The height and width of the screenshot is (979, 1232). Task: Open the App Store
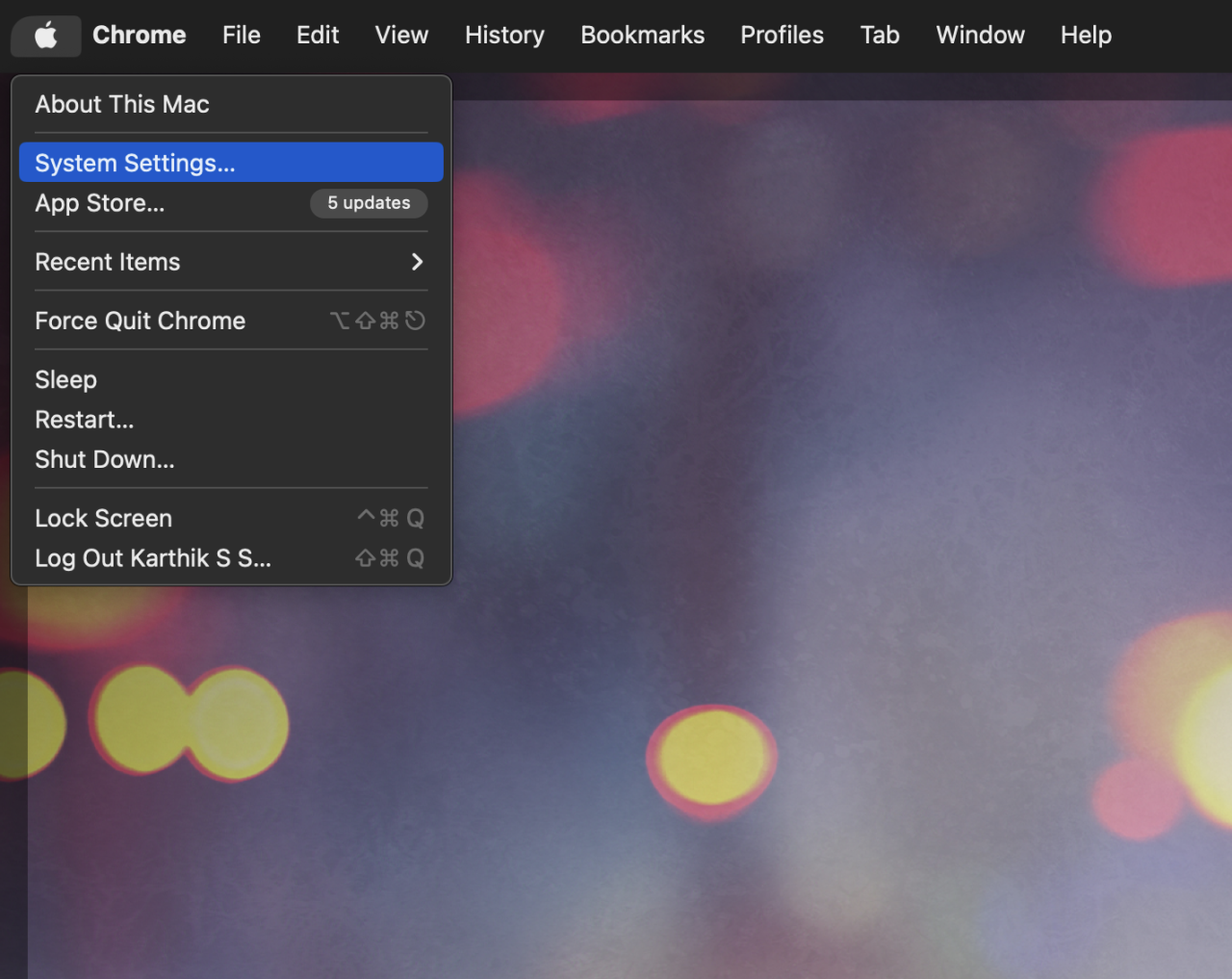pos(100,203)
